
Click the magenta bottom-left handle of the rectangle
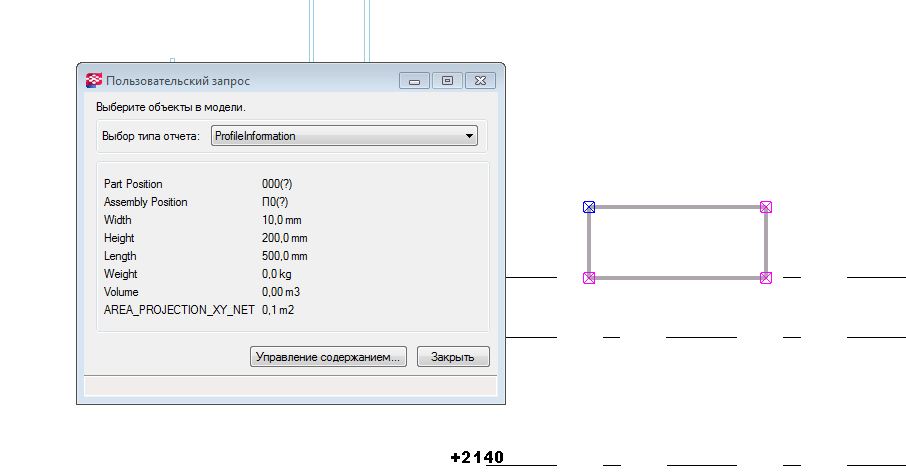(589, 277)
